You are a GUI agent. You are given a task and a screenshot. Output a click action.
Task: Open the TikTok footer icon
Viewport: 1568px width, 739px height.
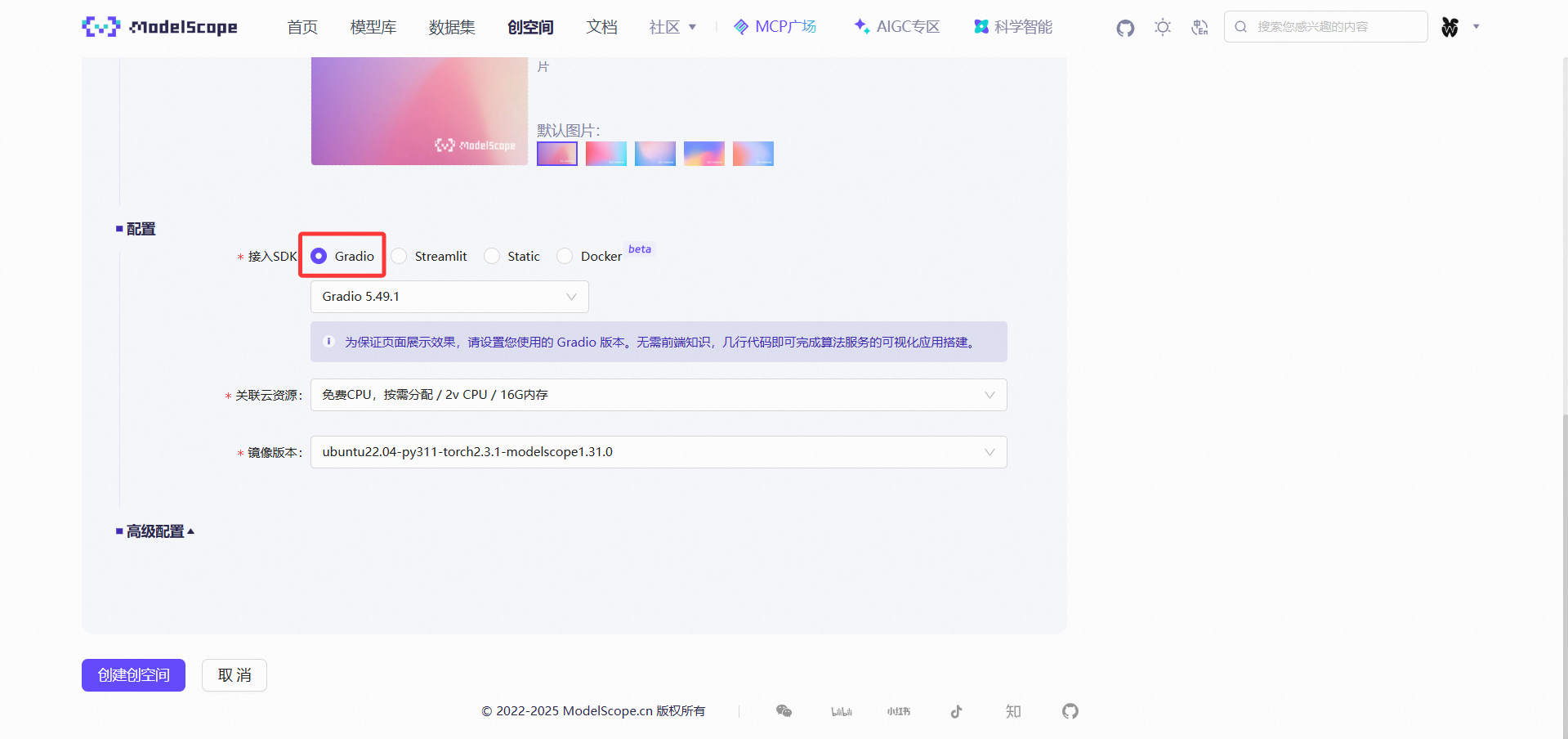click(x=956, y=711)
